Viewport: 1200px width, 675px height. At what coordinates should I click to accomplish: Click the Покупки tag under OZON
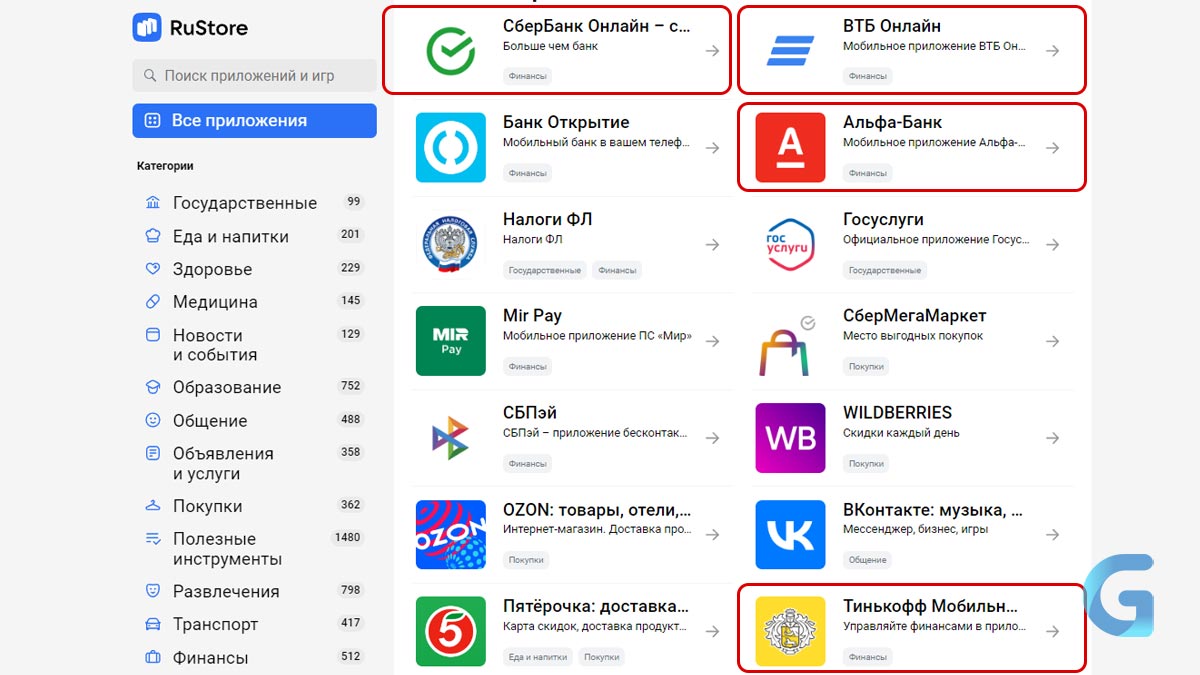point(526,560)
